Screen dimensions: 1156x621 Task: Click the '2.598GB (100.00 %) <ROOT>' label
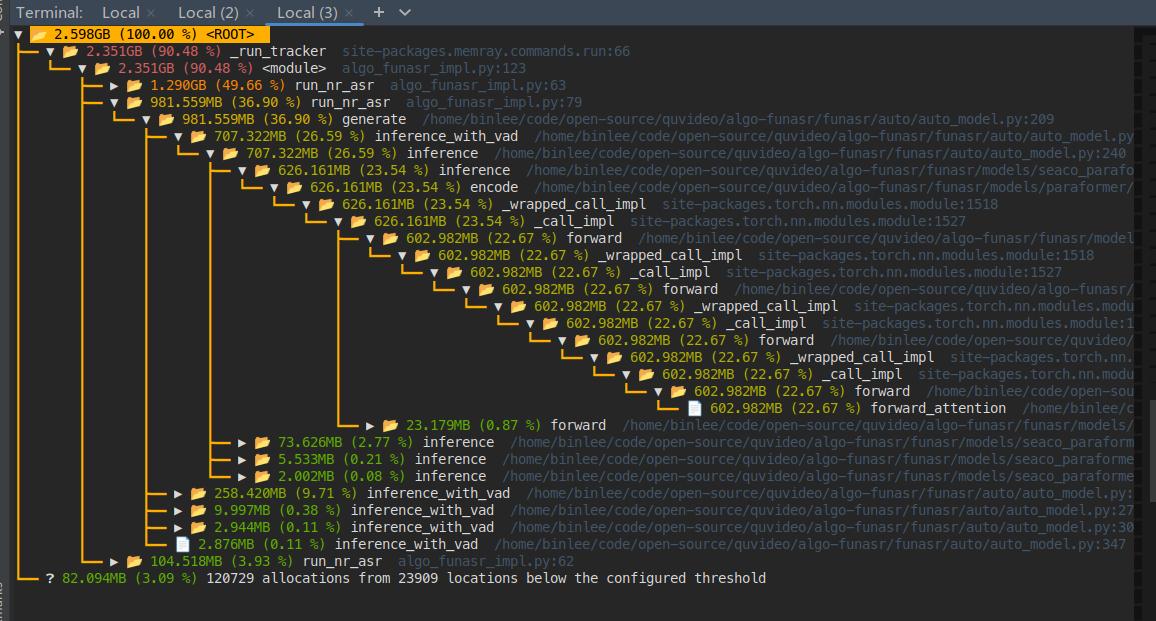coord(153,35)
